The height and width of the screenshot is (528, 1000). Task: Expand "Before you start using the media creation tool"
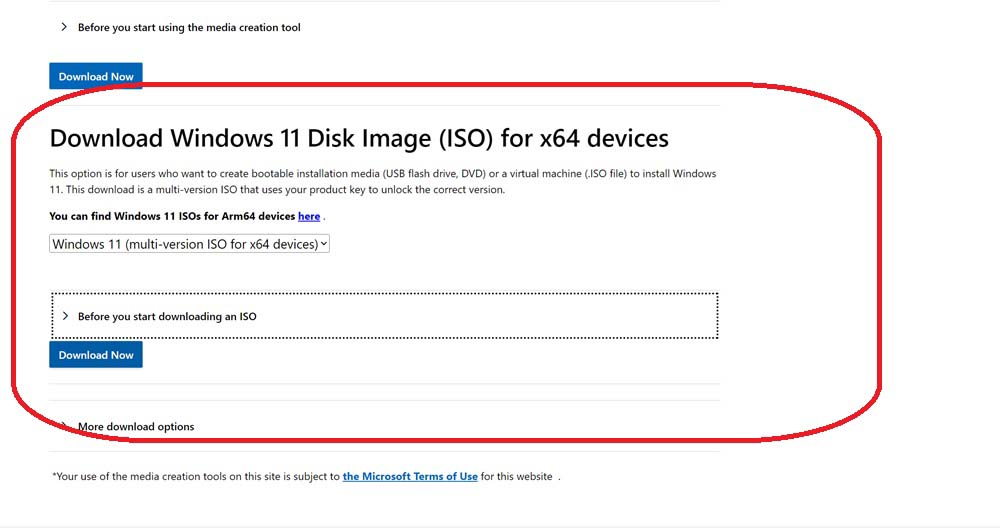coord(189,28)
